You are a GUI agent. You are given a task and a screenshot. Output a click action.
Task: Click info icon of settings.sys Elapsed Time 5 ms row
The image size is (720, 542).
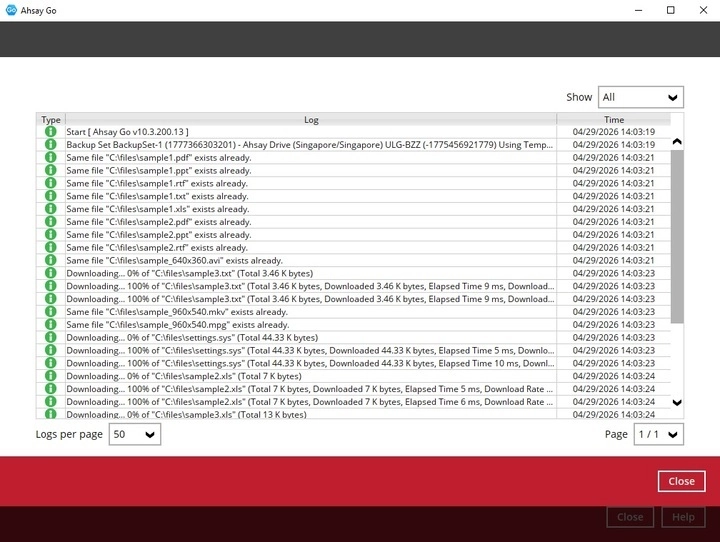tap(51, 350)
